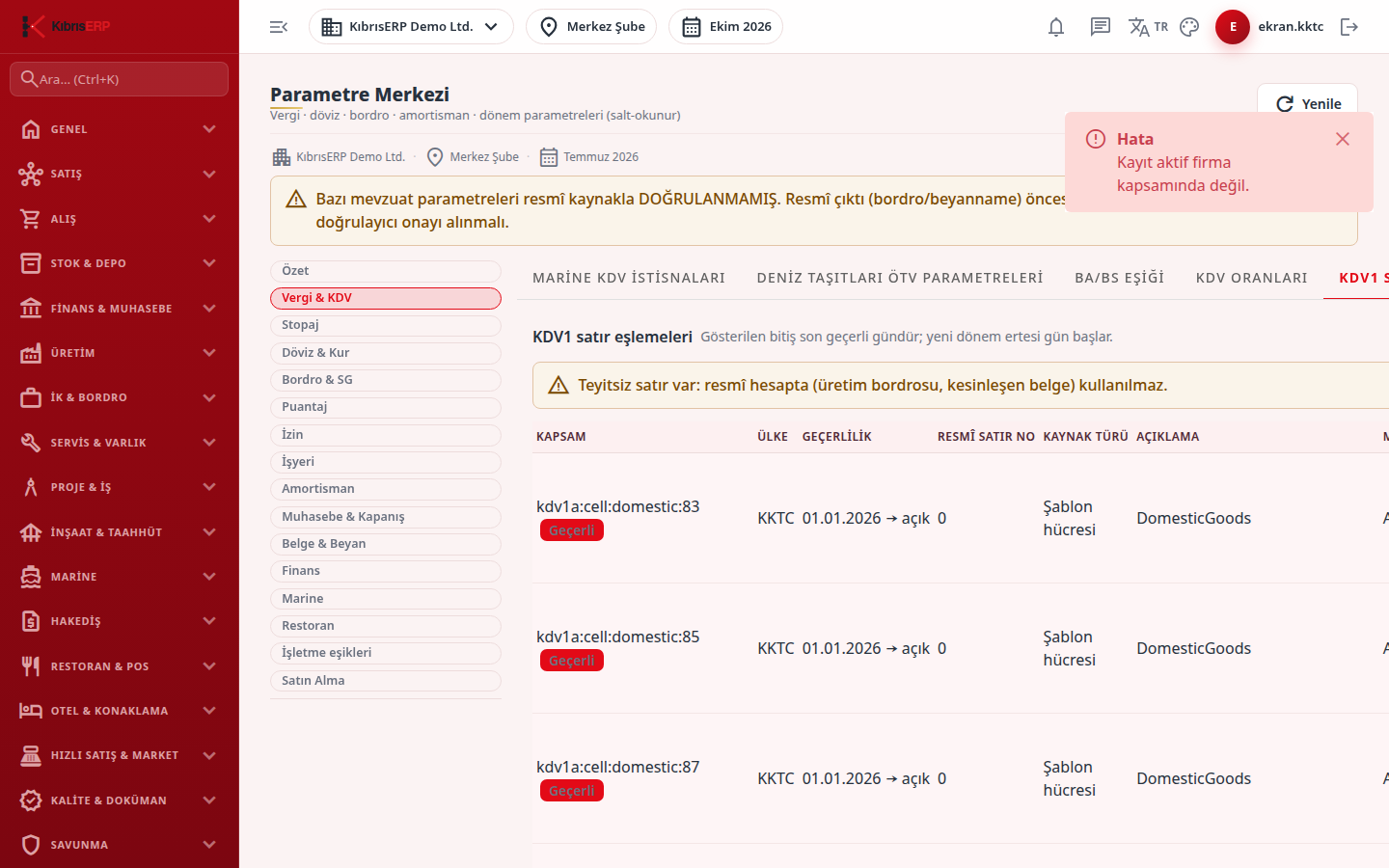Open the messages chat icon

click(1101, 27)
